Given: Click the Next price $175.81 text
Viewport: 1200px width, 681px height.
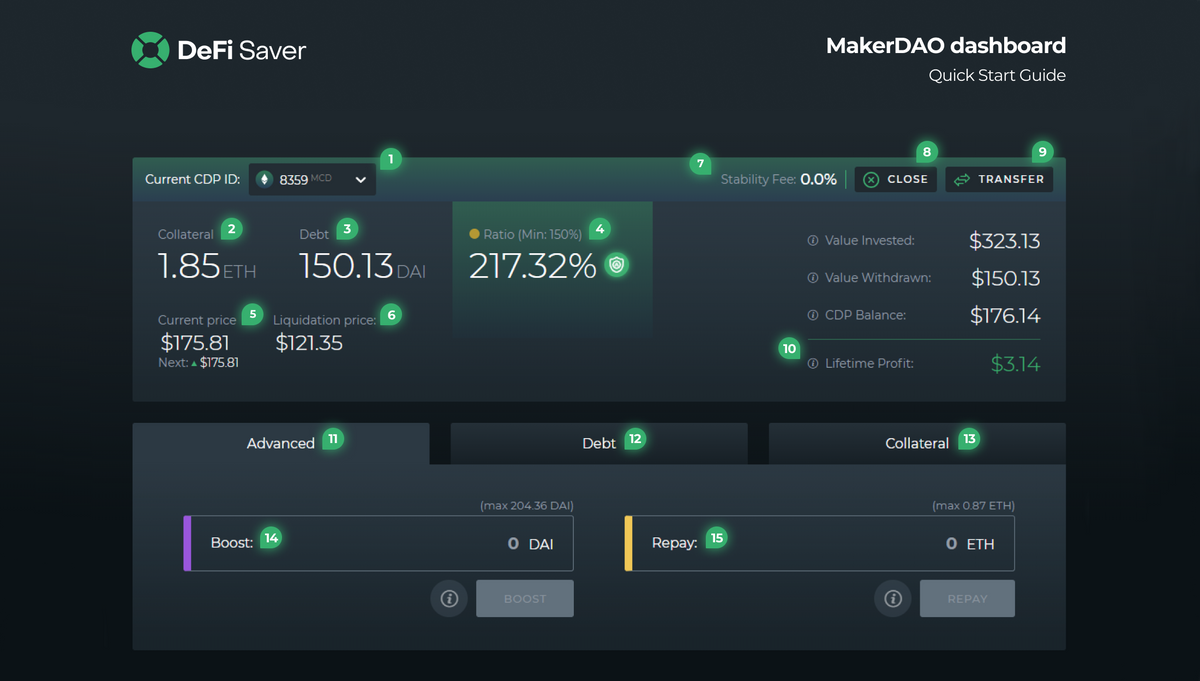Looking at the screenshot, I should click(x=198, y=363).
